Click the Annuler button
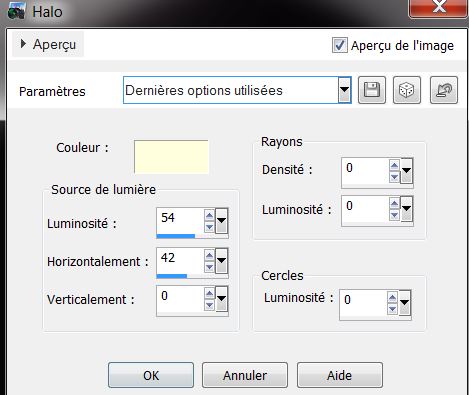The height and width of the screenshot is (395, 469). (245, 375)
